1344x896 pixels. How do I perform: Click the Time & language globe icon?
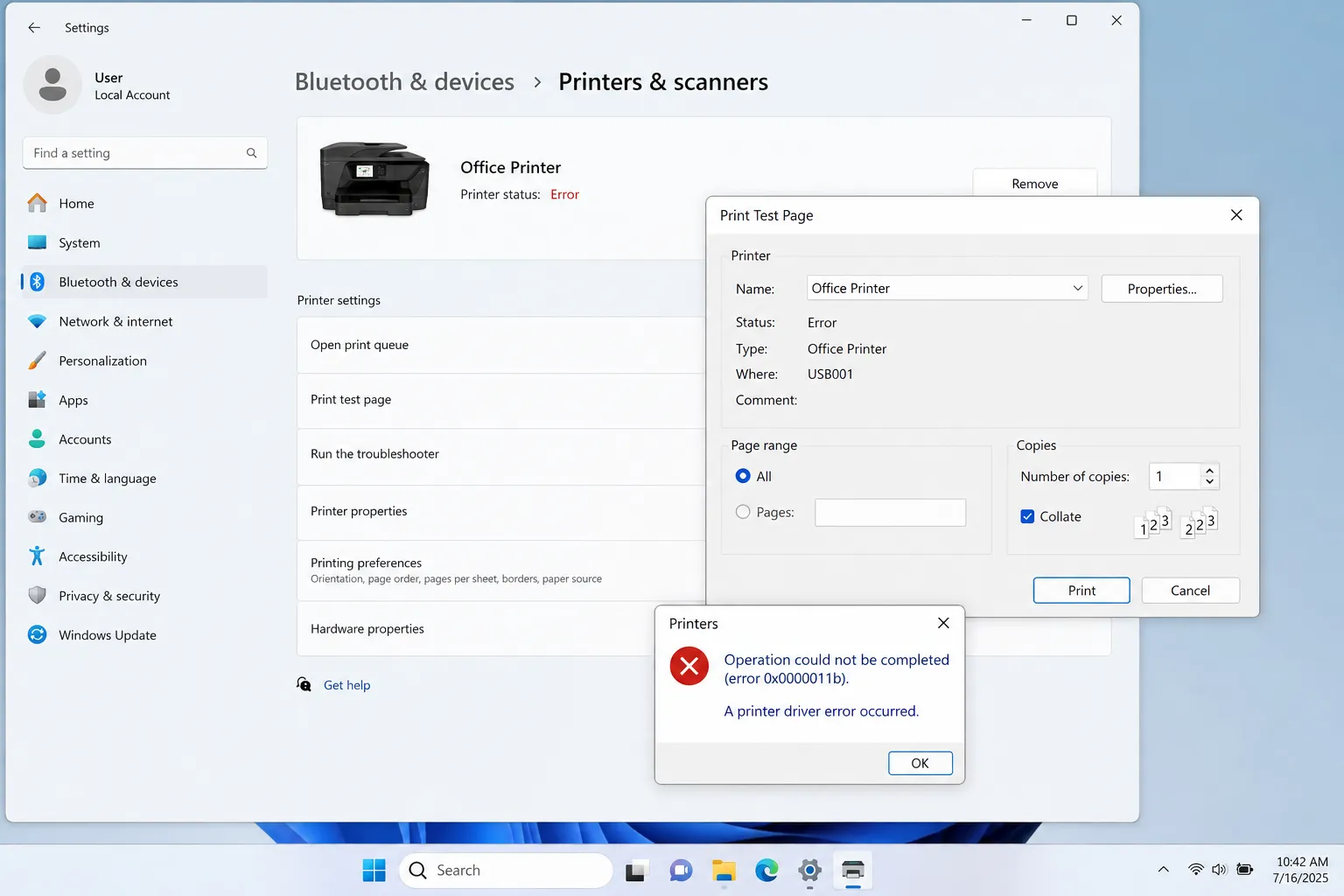[37, 479]
